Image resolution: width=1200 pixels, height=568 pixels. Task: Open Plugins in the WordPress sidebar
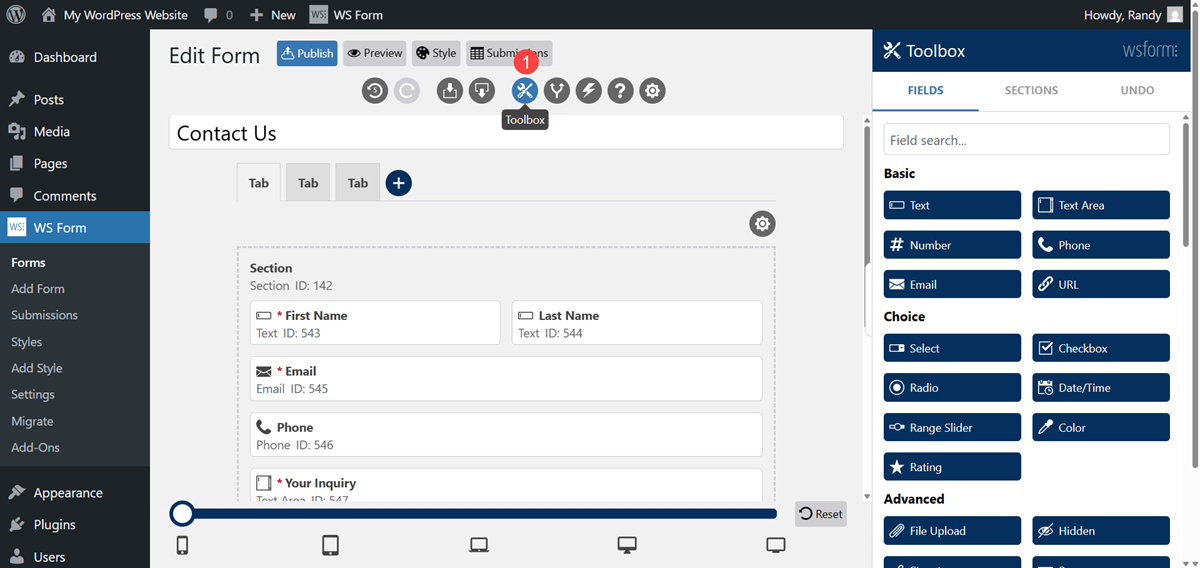pyautogui.click(x=54, y=524)
